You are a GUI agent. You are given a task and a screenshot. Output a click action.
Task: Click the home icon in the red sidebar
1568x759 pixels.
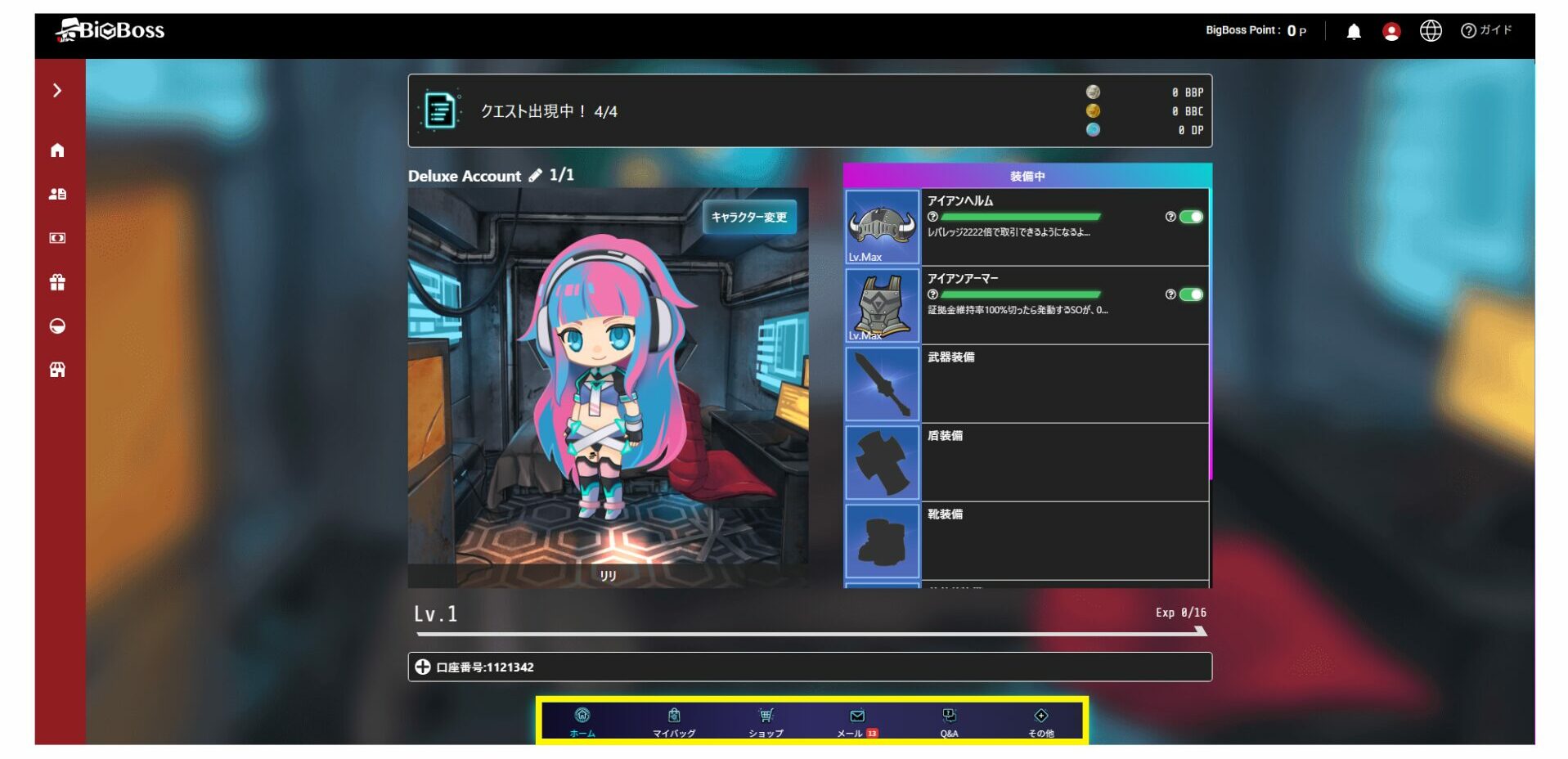[57, 150]
